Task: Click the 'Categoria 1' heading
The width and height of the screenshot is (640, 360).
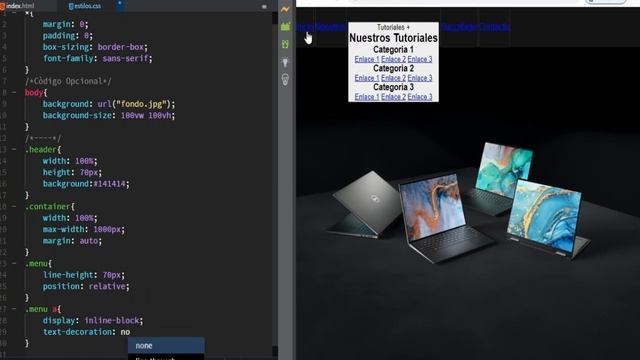Action: pyautogui.click(x=393, y=50)
